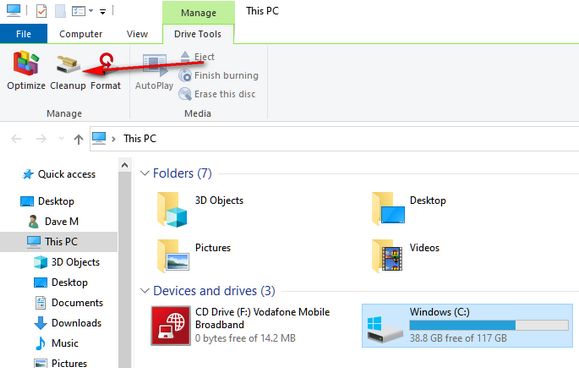Select the Windows (C:) drive
579x368 pixels.
[467, 326]
